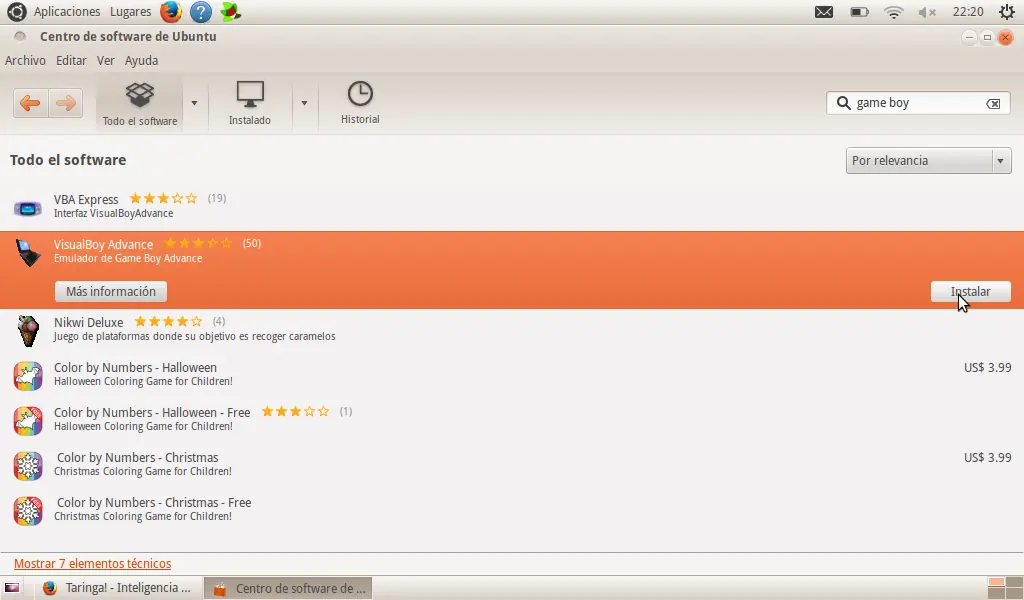Click the Color by Numbers - Christmas icon

click(x=28, y=466)
